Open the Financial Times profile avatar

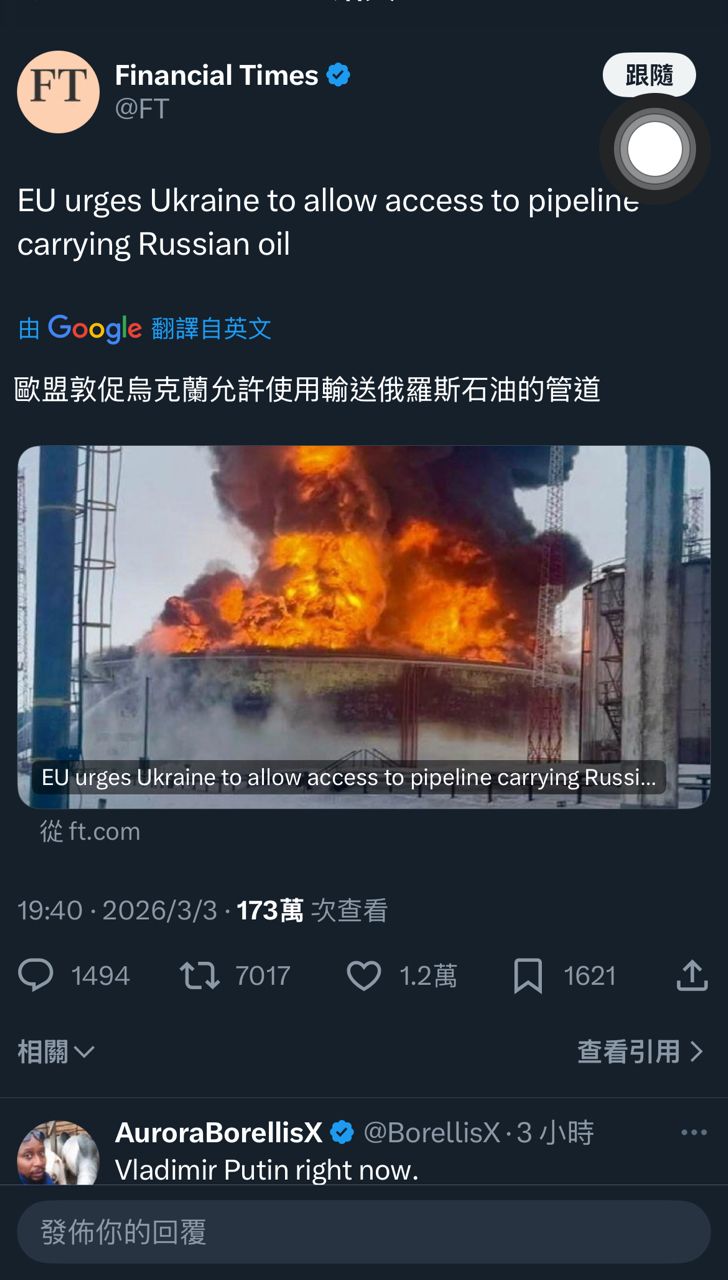[58, 92]
